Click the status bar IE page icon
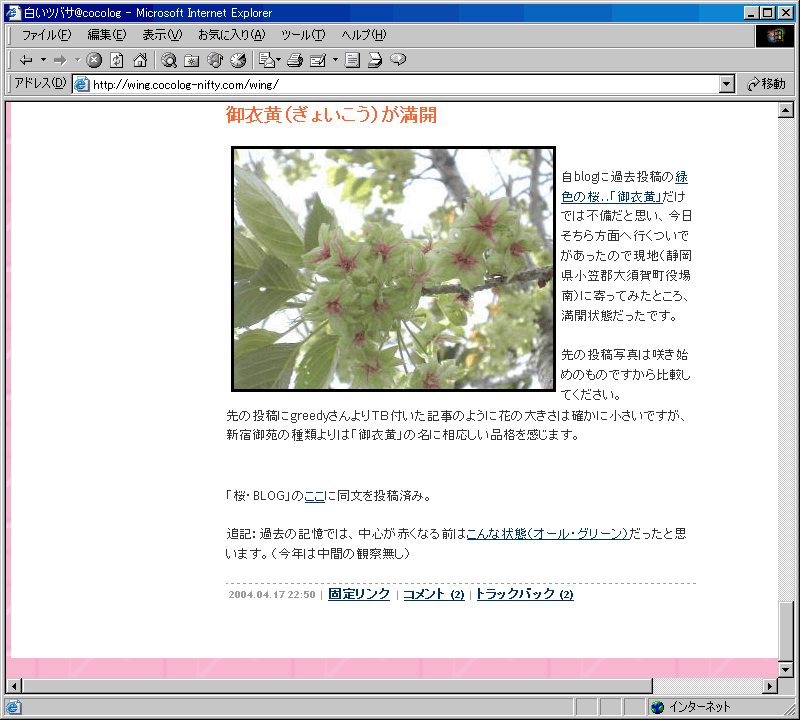The image size is (800, 720). [13, 707]
